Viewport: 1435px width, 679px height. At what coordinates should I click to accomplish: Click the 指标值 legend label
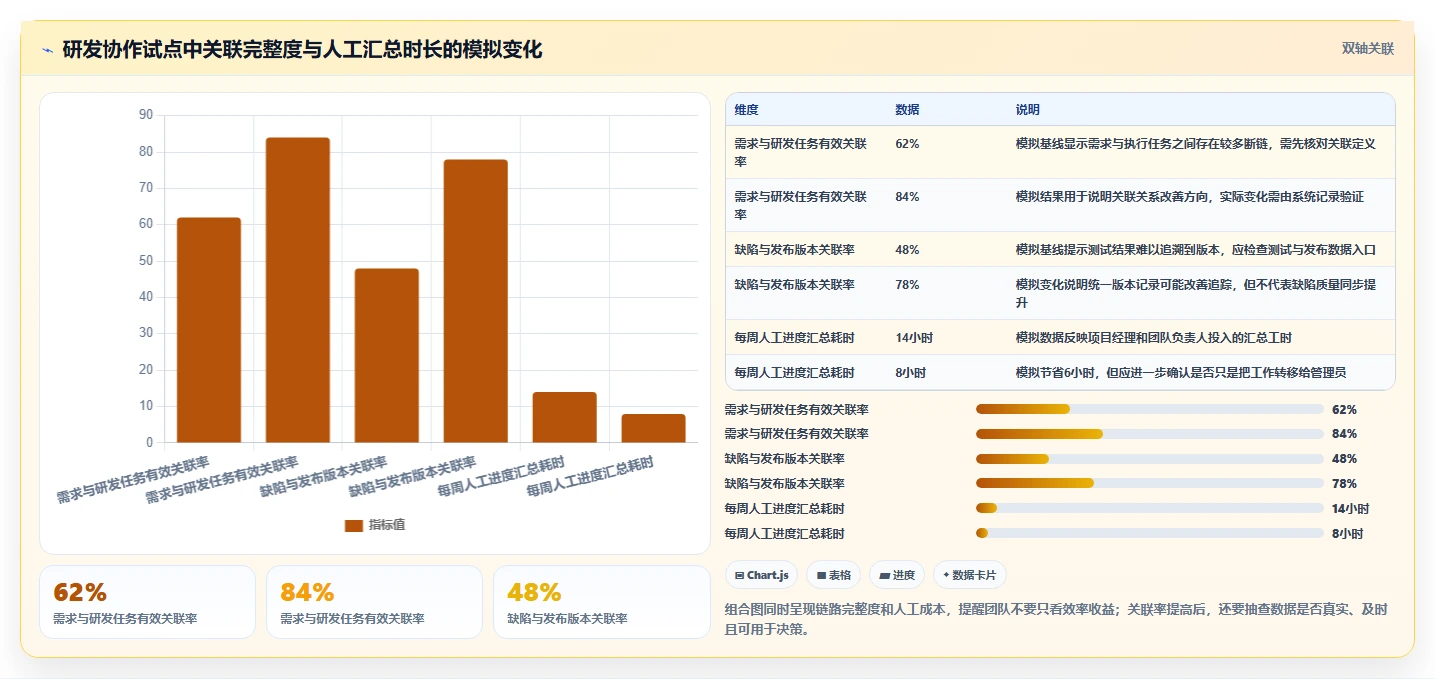pos(387,525)
